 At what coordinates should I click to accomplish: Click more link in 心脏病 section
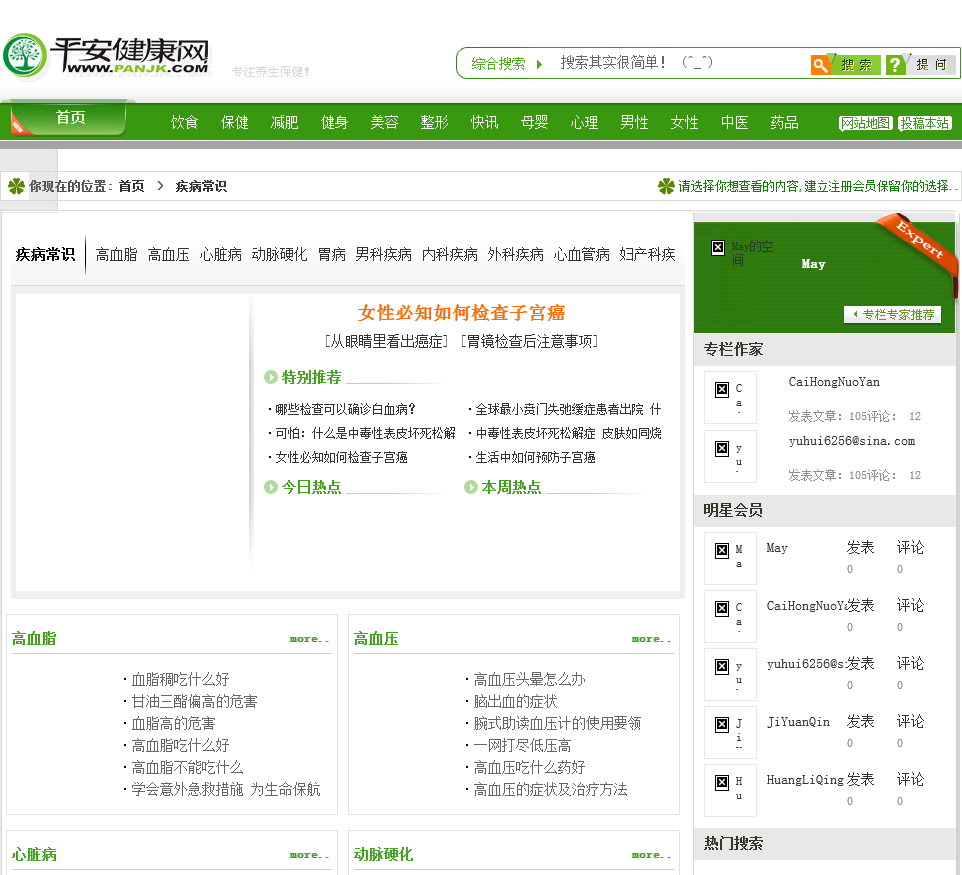309,855
